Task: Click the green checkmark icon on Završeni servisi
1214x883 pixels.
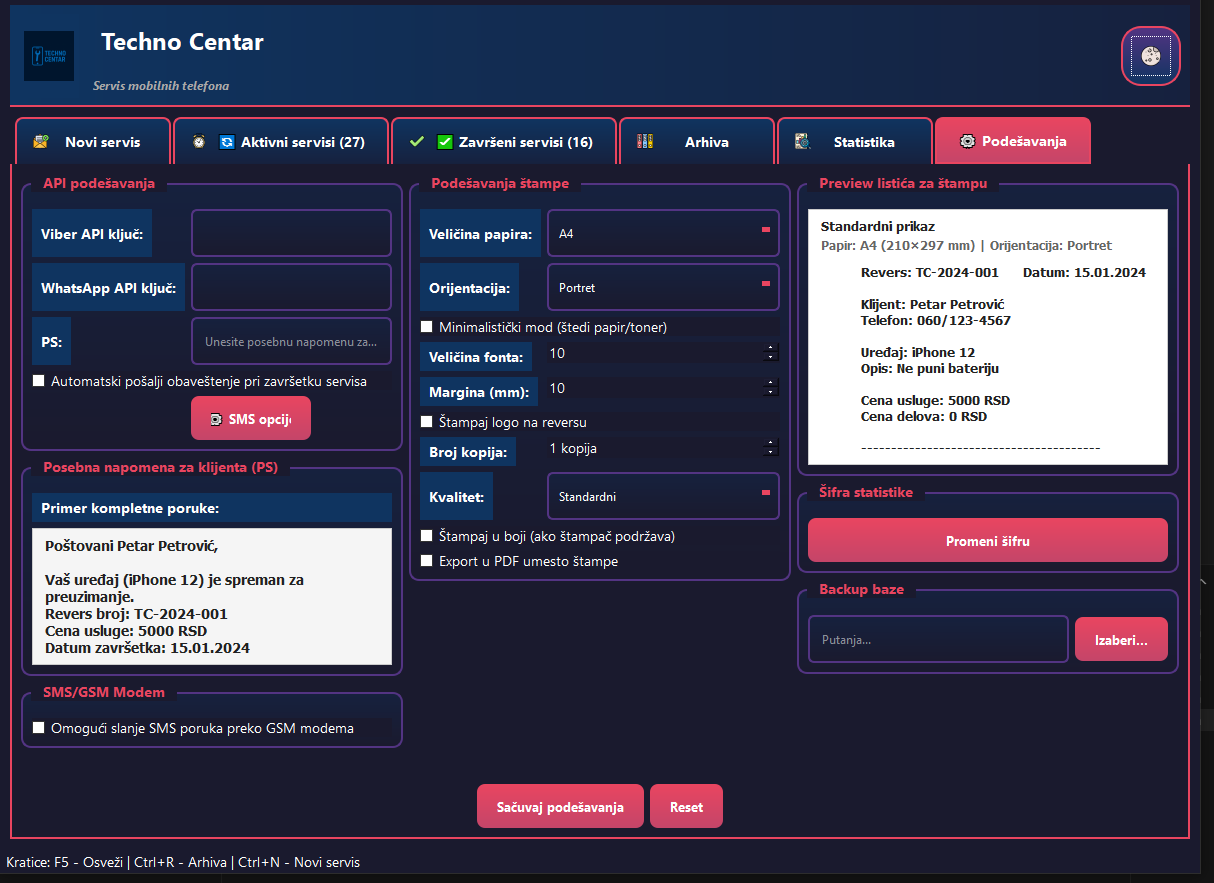Action: (x=417, y=142)
